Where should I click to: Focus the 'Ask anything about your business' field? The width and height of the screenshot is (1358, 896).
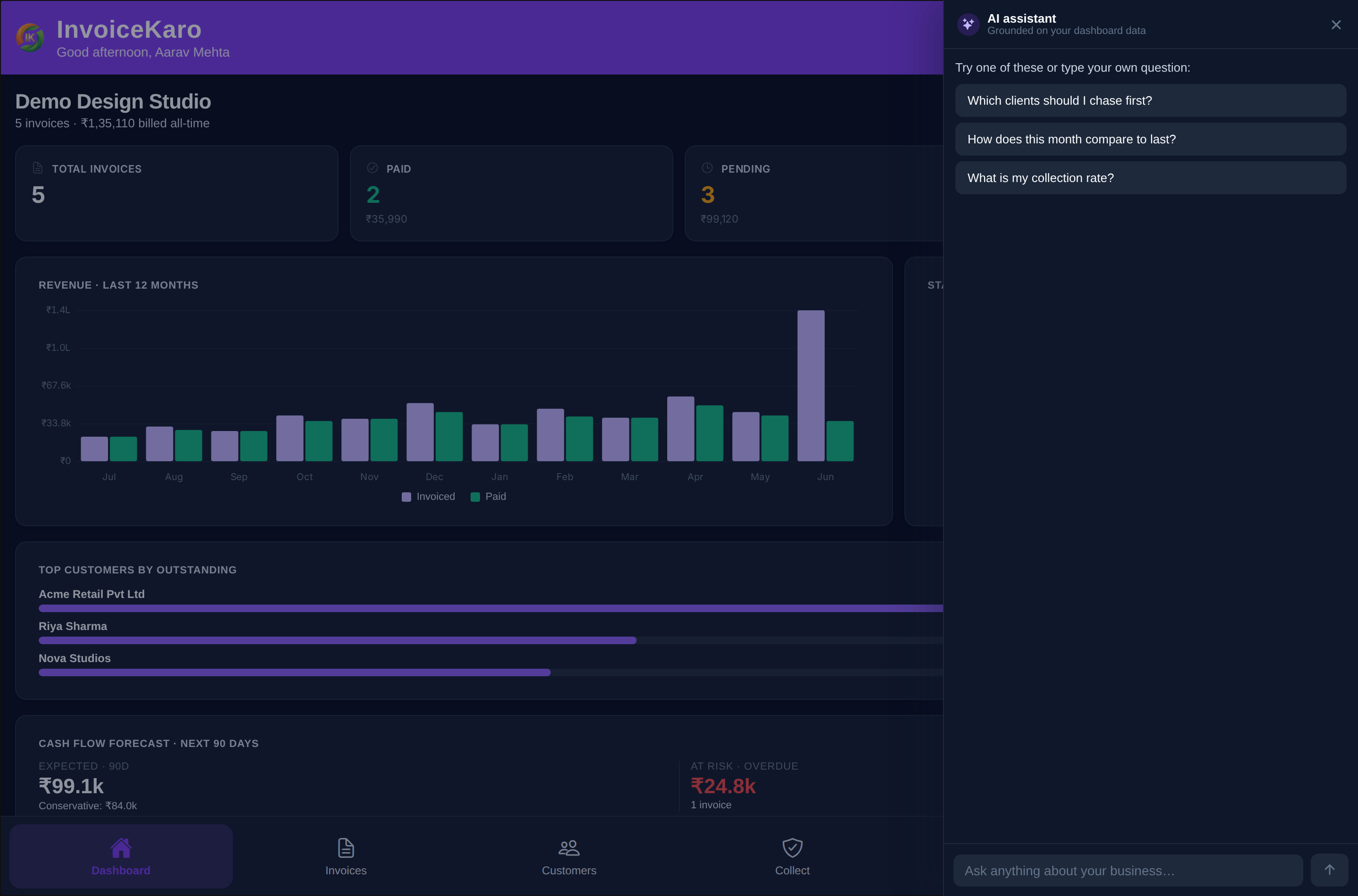click(1127, 870)
